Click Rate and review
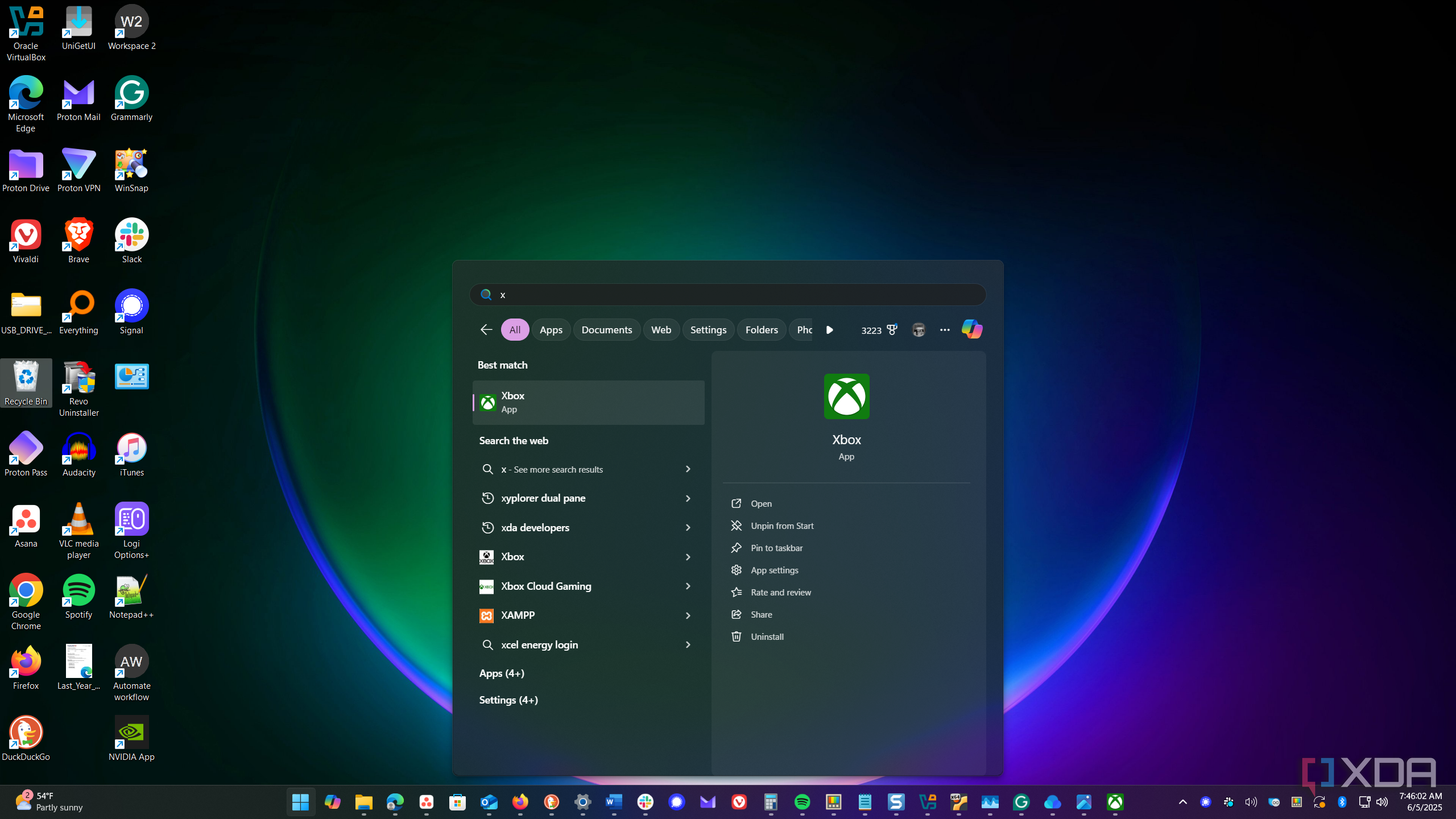Screen dimensions: 1456x819 tap(781, 593)
